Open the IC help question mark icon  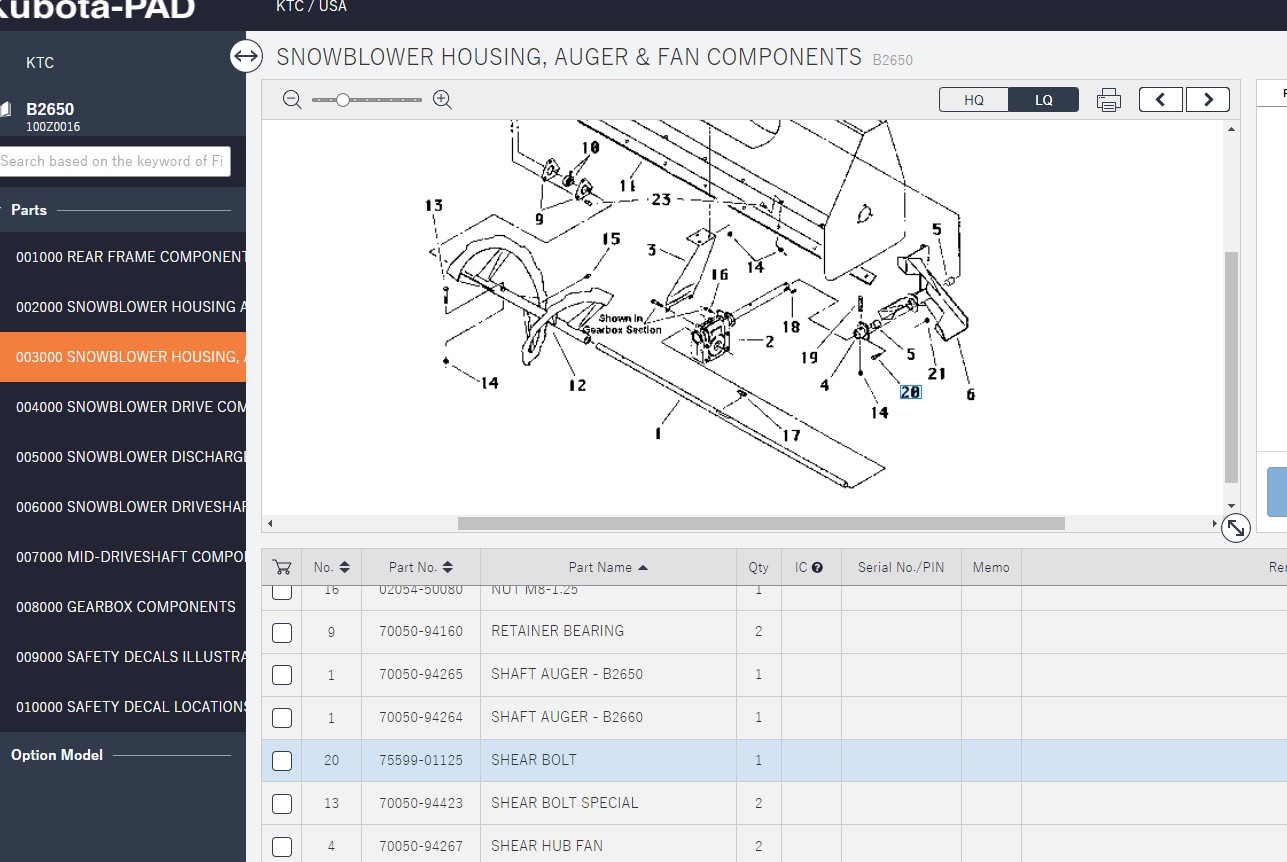click(817, 567)
